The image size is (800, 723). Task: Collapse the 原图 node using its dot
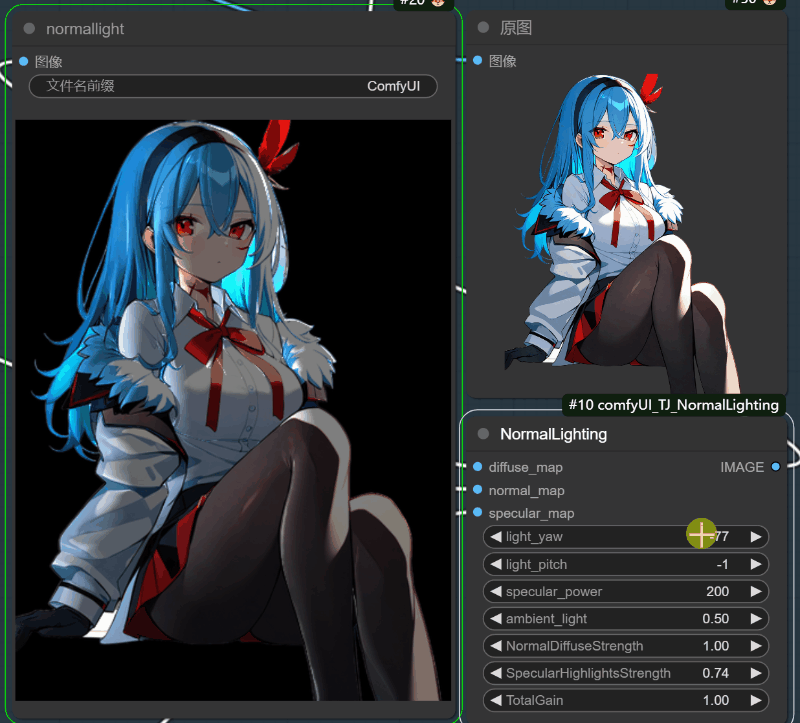tap(483, 28)
